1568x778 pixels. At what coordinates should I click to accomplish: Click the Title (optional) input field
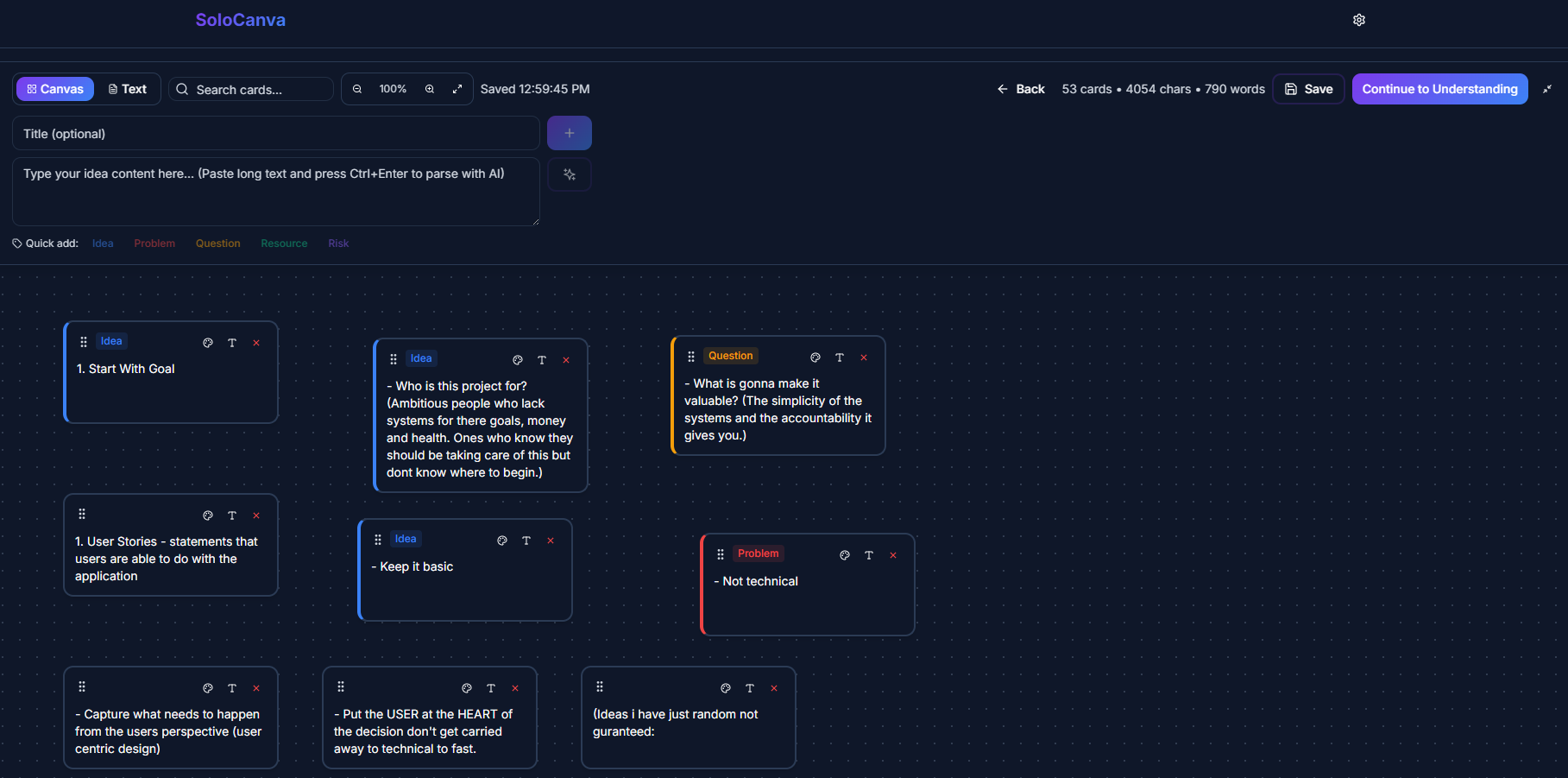275,133
